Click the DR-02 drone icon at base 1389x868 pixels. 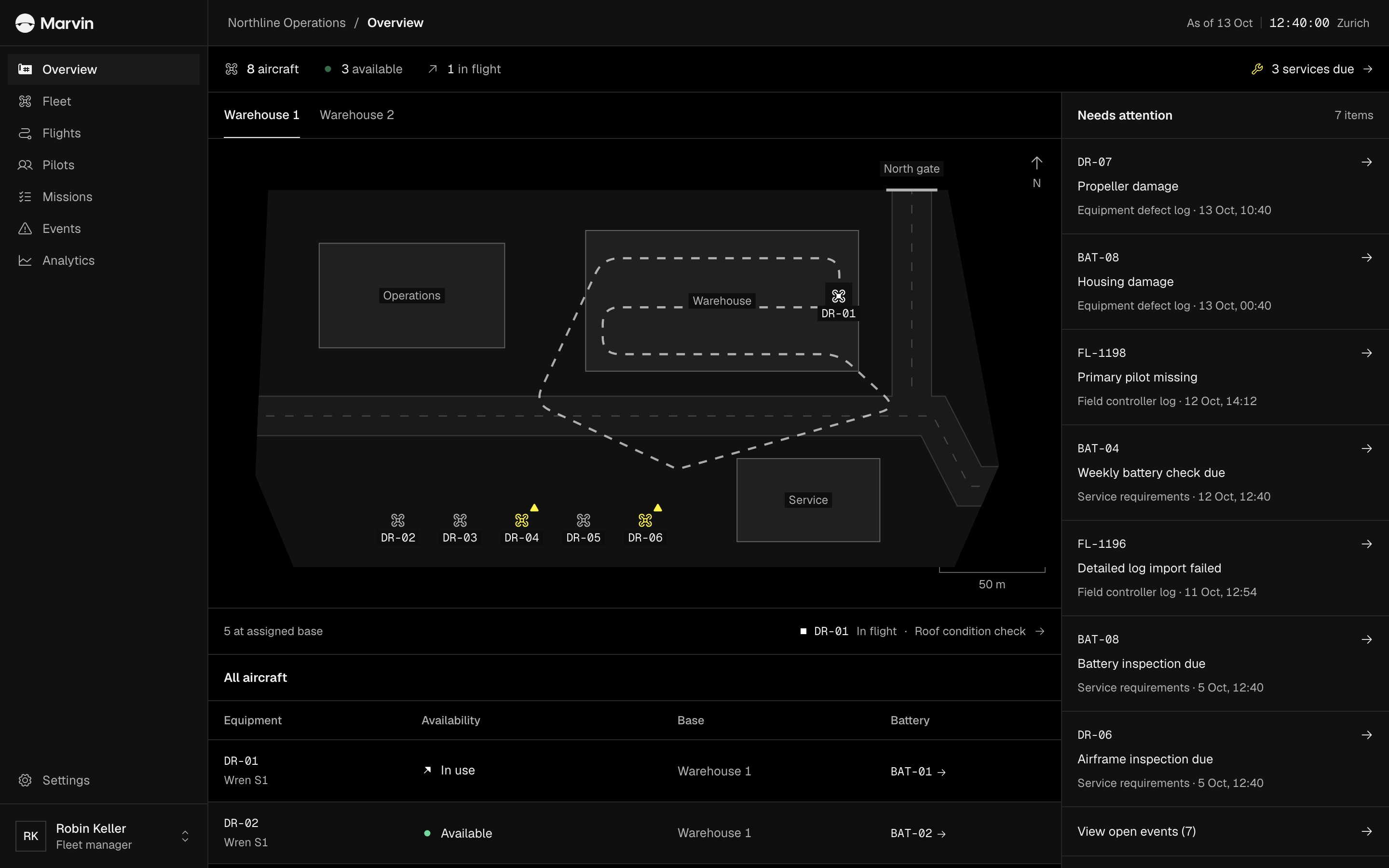[x=398, y=520]
